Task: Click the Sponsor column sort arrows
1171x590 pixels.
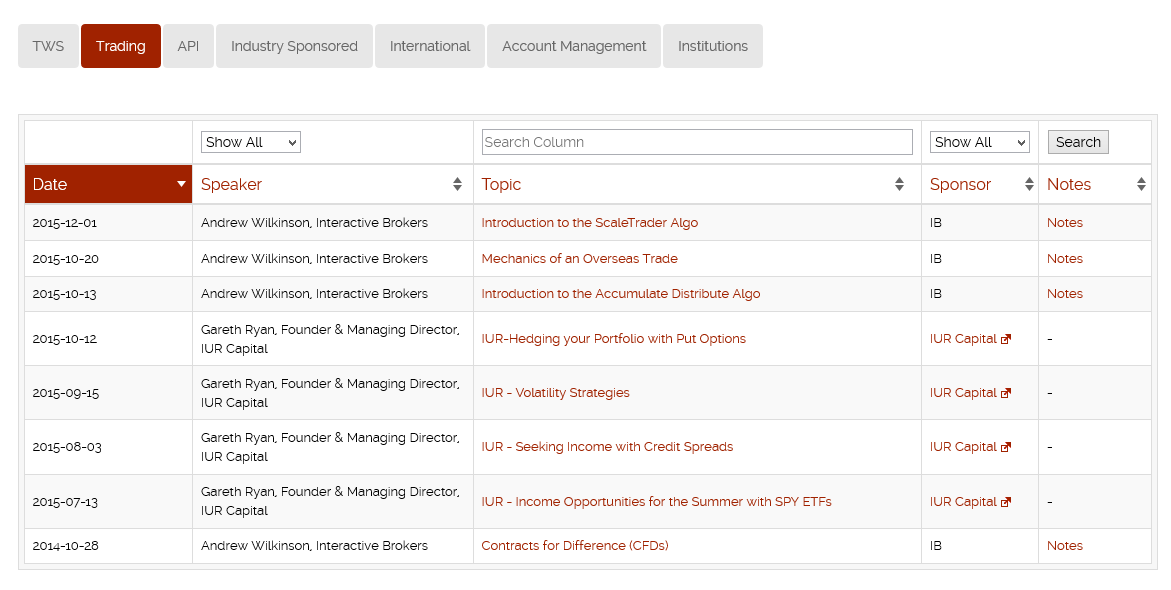Action: [1029, 184]
